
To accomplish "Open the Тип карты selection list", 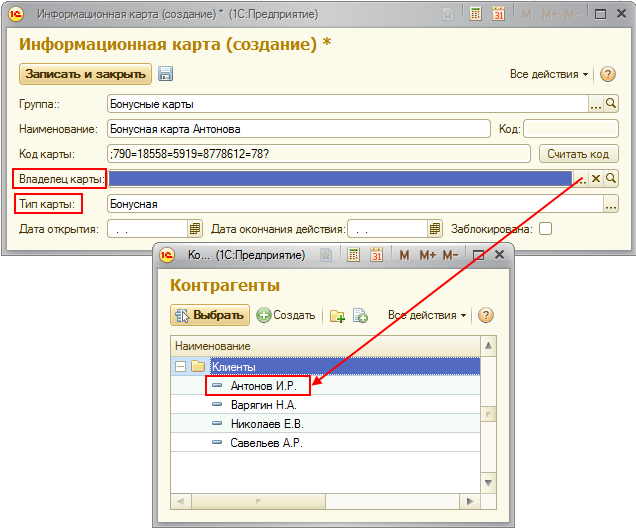I will (x=610, y=204).
